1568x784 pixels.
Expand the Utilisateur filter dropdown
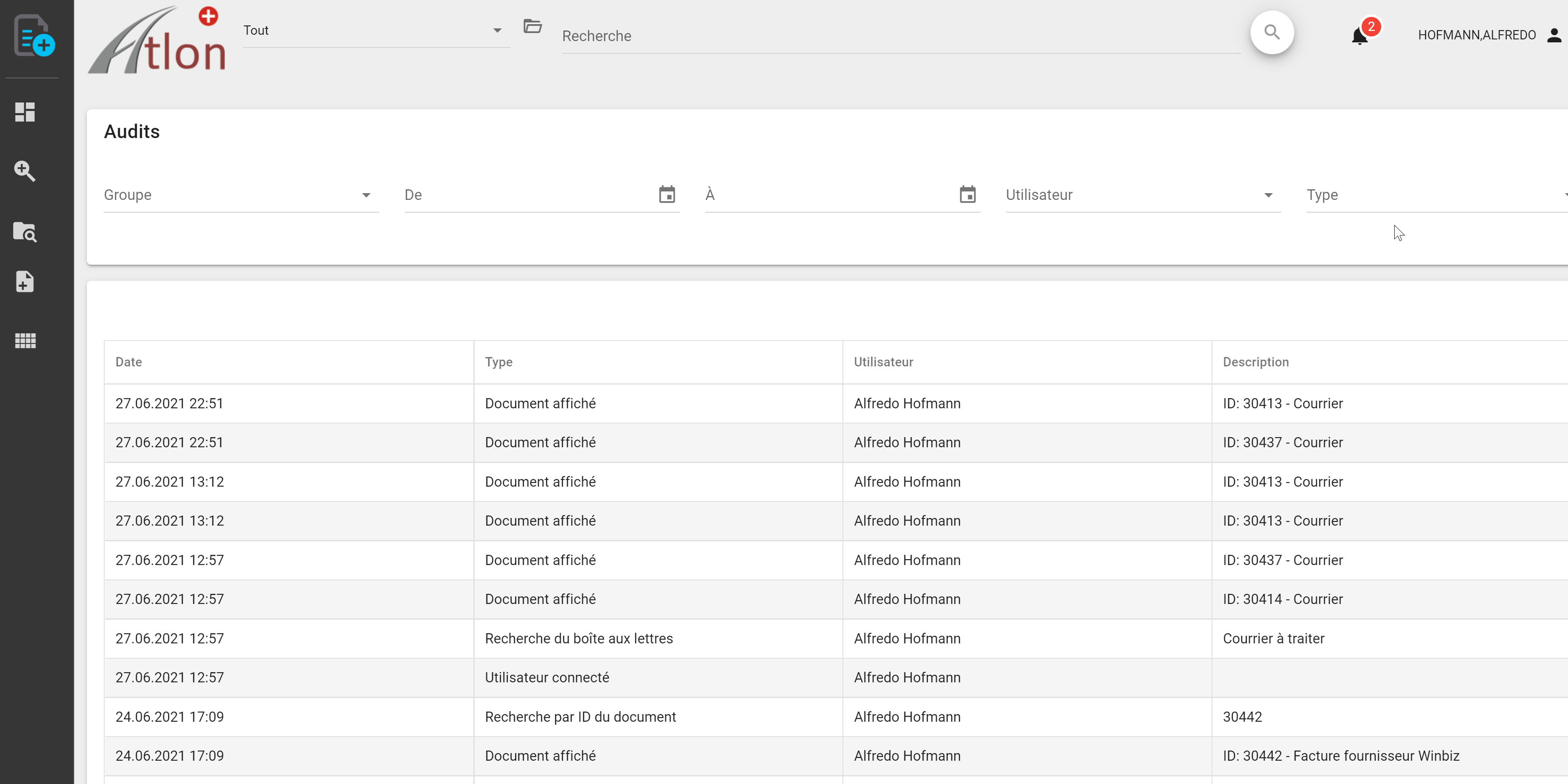click(1143, 195)
